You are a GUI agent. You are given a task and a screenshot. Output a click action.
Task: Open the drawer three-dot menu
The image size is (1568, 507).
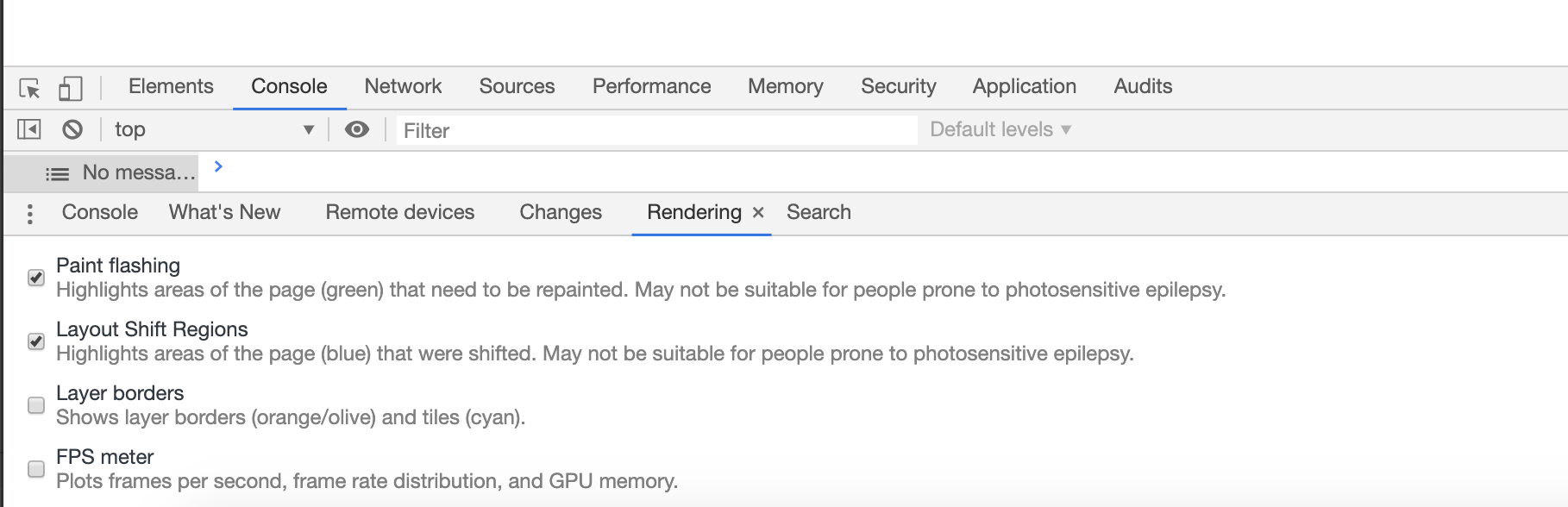30,214
